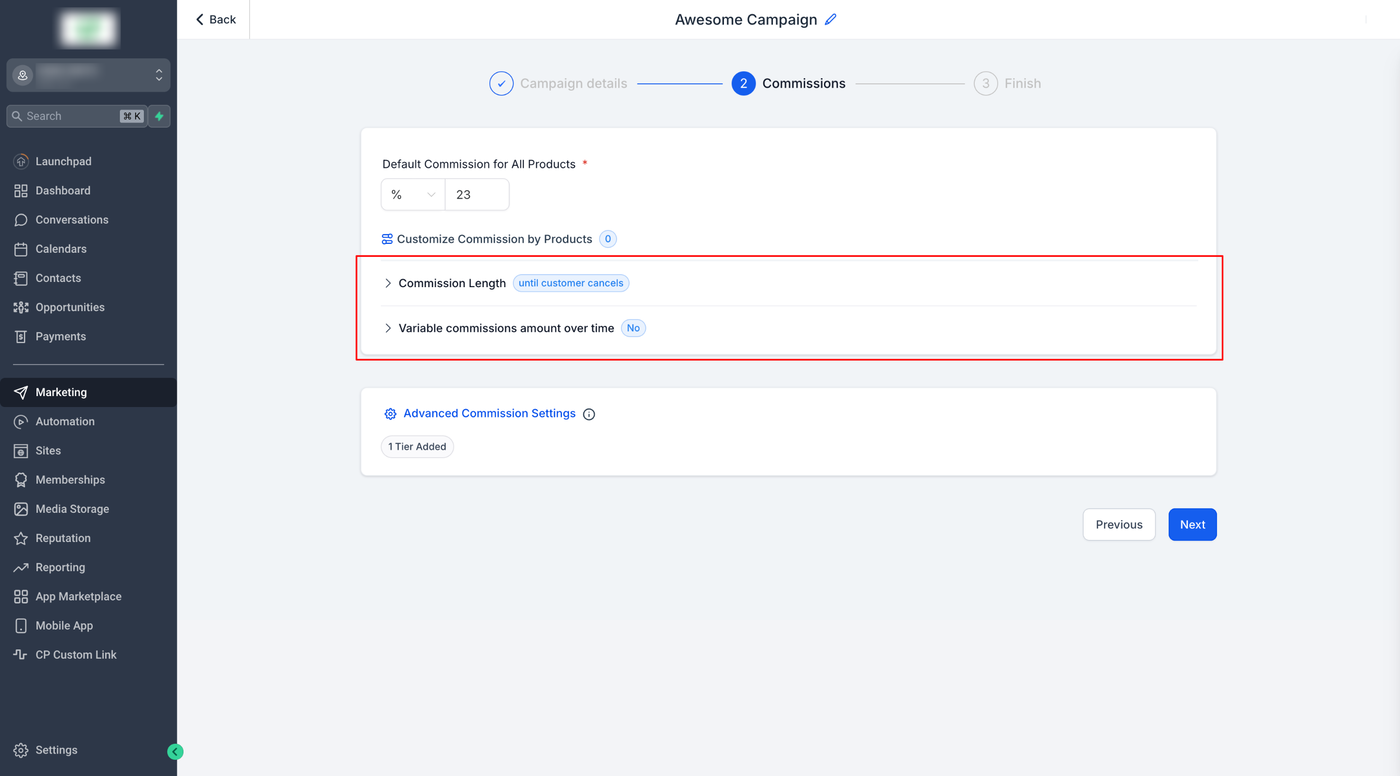This screenshot has width=1400, height=776.
Task: Open the percent commission type dropdown
Action: [413, 195]
